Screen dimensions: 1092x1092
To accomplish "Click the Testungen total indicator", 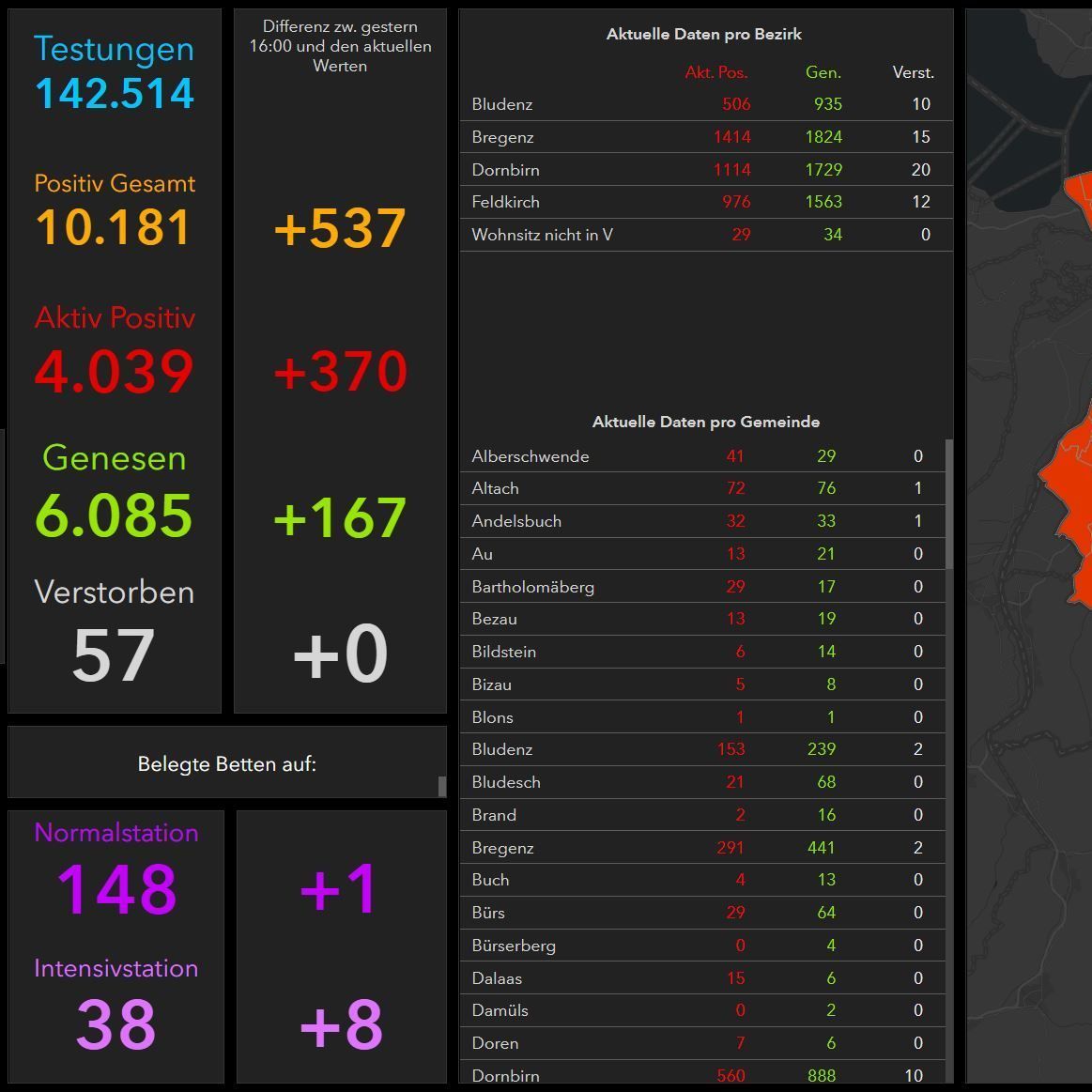I will coord(115,93).
